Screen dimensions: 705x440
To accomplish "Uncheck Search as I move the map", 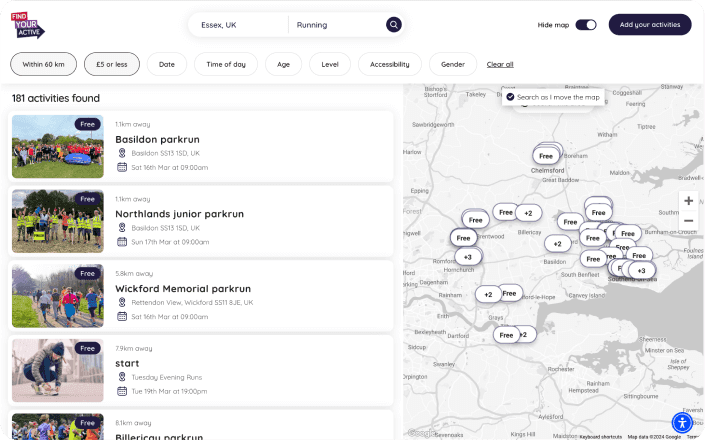I will tap(510, 97).
